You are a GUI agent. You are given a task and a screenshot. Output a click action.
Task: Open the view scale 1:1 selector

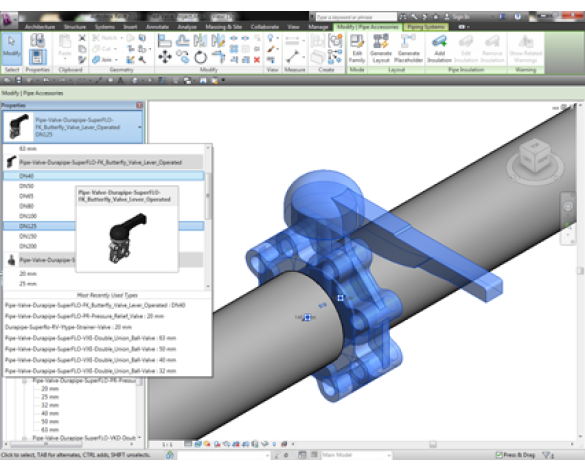tap(167, 444)
